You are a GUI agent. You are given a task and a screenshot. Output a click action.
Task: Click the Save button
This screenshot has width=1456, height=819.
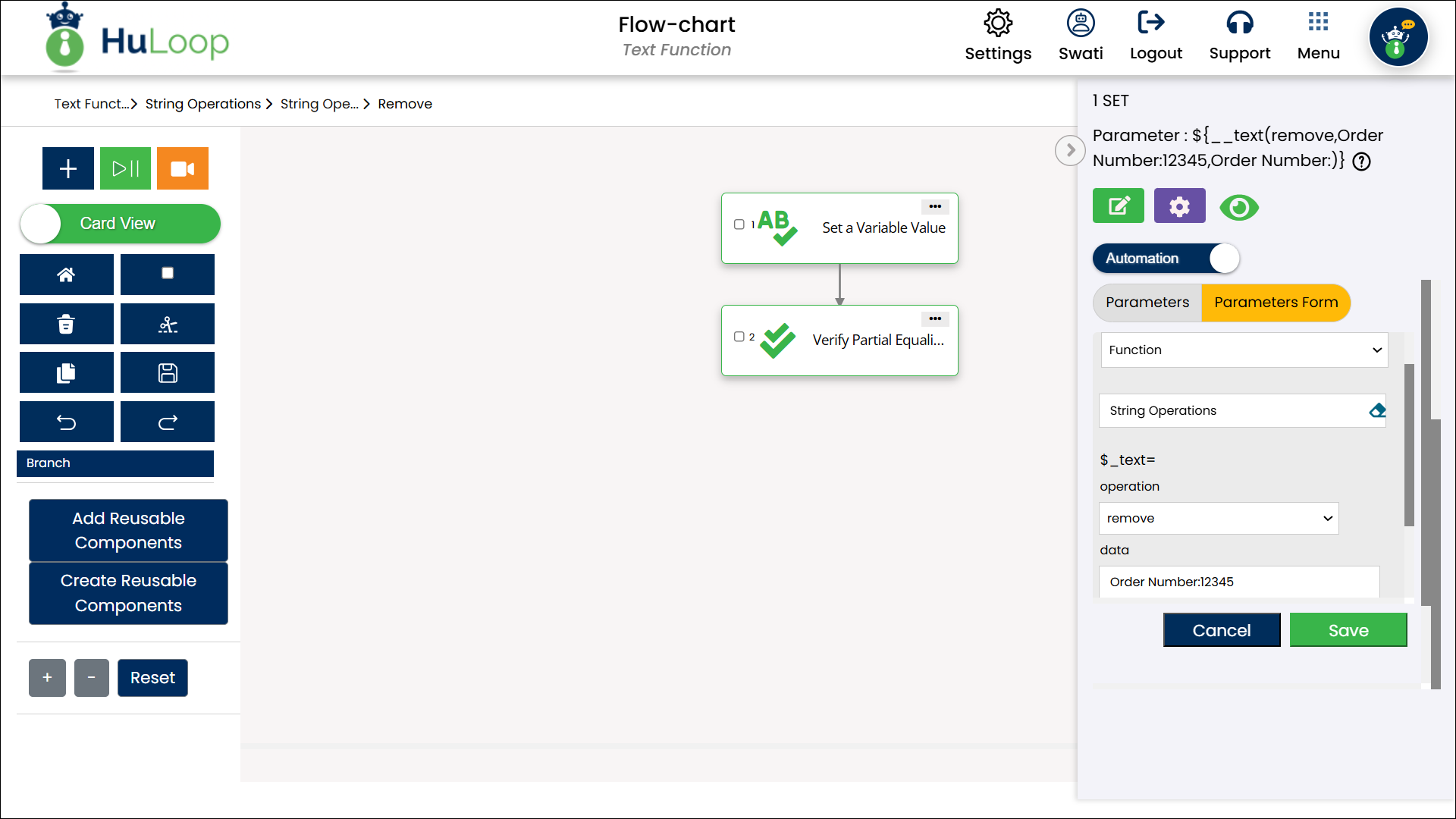1348,630
